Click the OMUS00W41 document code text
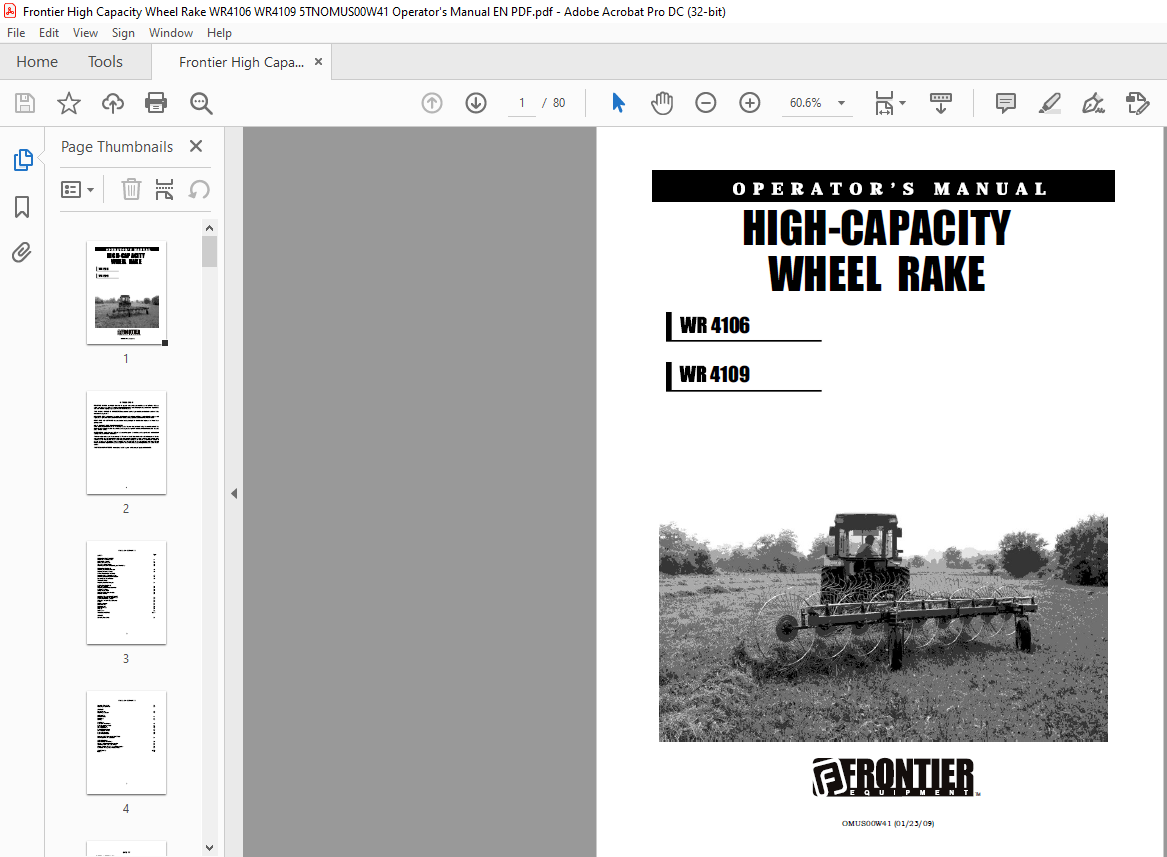This screenshot has height=857, width=1167. point(887,823)
